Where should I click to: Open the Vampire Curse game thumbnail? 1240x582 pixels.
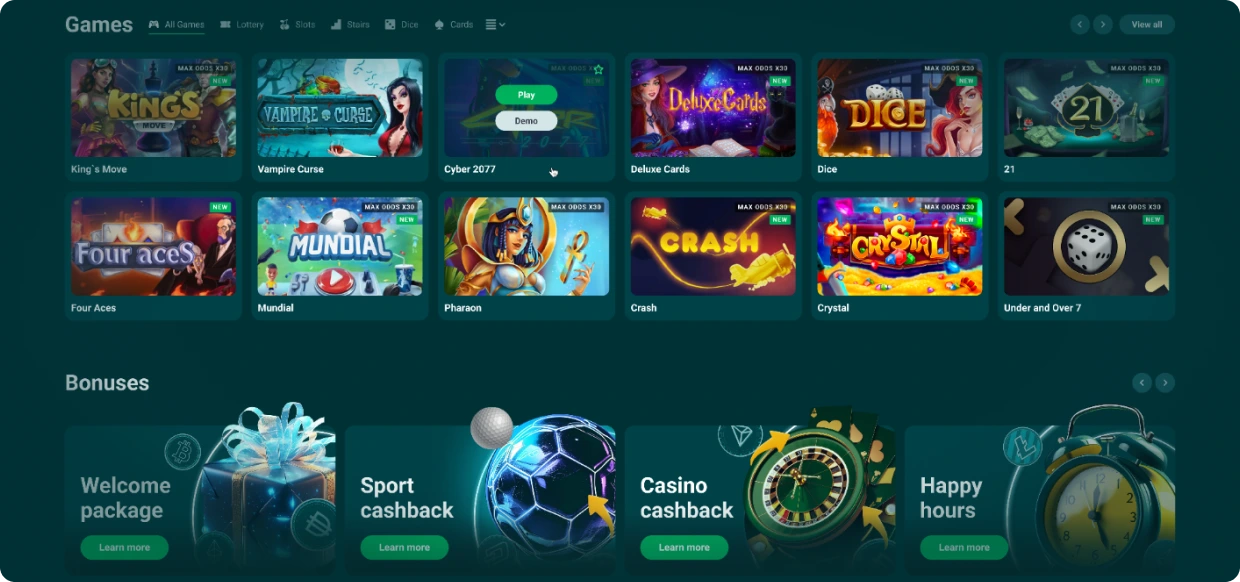[340, 108]
